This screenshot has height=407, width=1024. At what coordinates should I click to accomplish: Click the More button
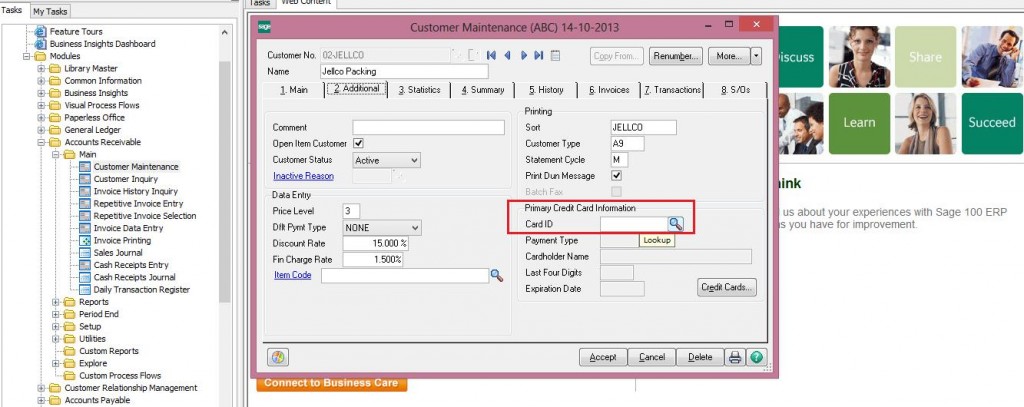coord(729,56)
